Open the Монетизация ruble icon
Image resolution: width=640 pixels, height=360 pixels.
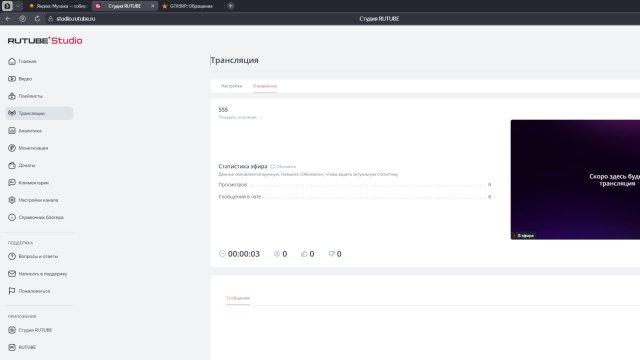pos(12,148)
